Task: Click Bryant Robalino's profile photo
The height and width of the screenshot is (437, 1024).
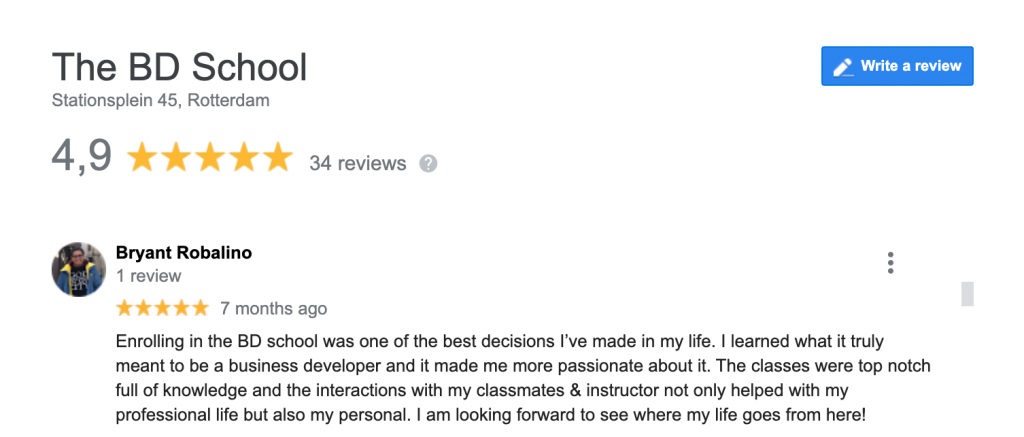Action: (x=79, y=269)
